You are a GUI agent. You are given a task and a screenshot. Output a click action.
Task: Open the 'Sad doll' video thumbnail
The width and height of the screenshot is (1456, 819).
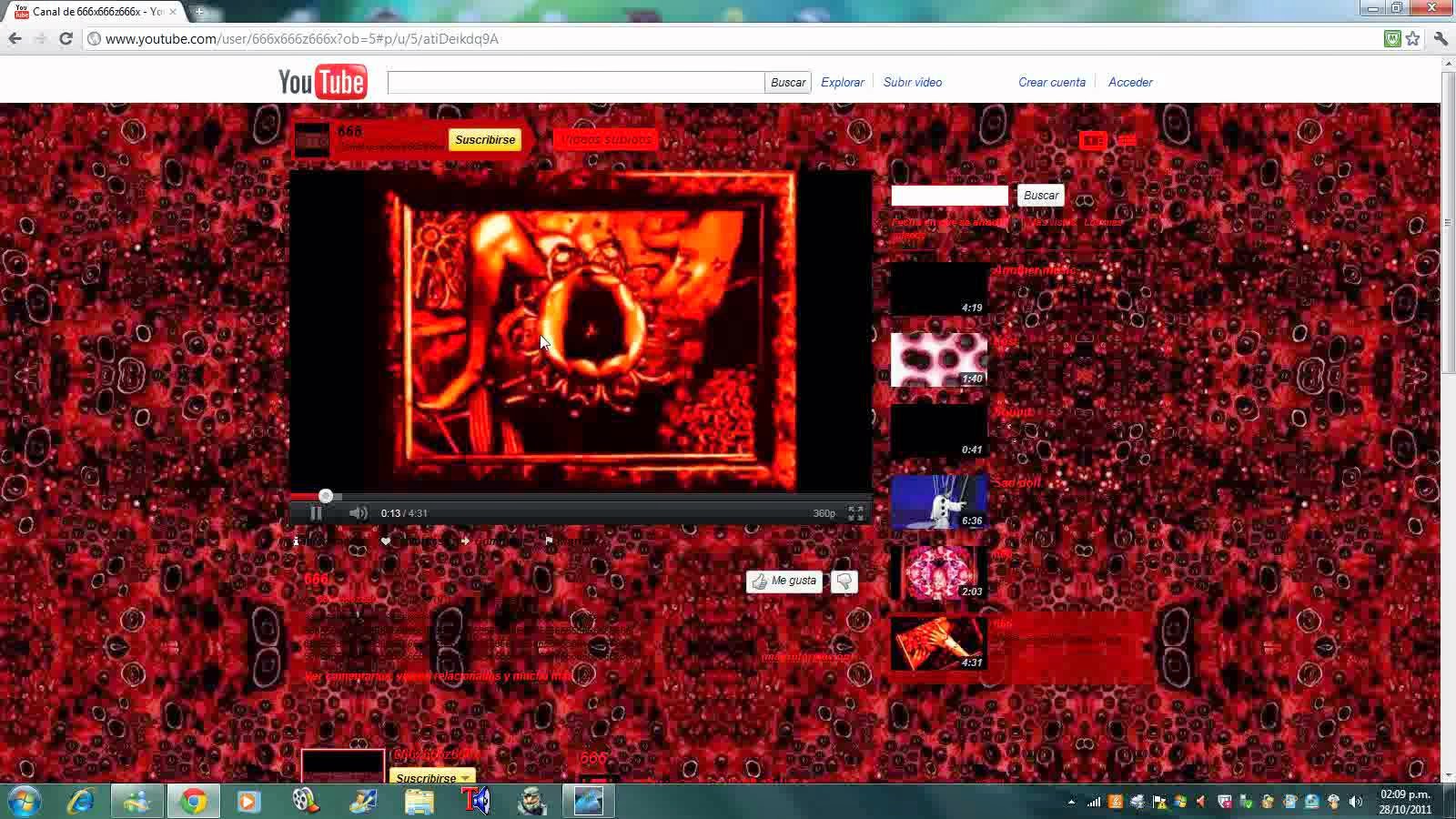pyautogui.click(x=937, y=501)
